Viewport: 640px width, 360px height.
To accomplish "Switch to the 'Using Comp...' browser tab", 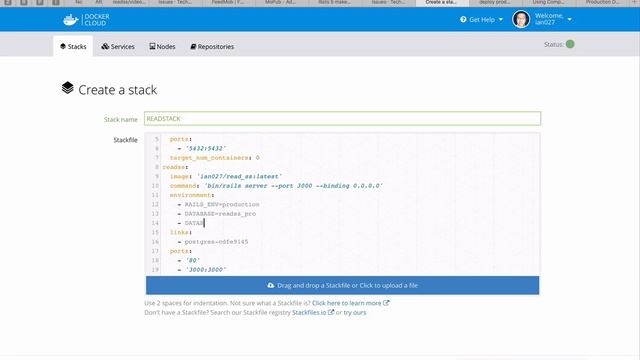I will (x=548, y=2).
